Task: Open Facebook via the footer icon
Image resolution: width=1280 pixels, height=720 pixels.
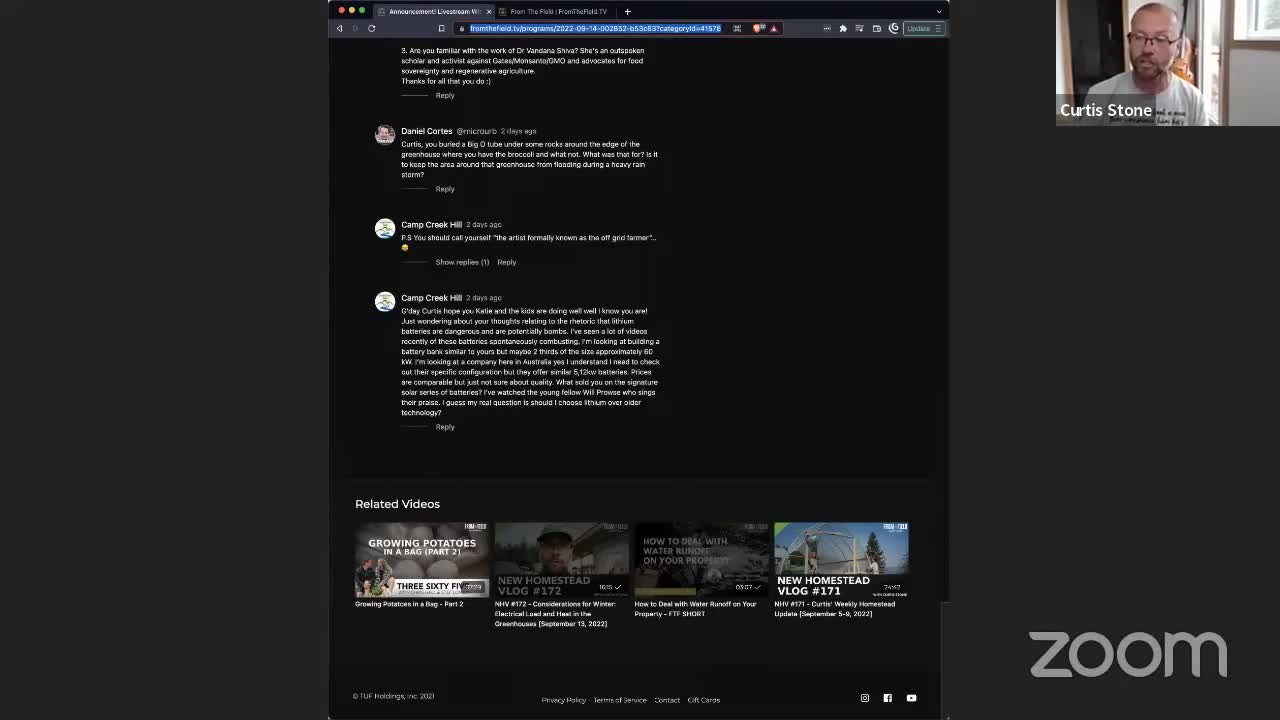Action: coord(887,698)
